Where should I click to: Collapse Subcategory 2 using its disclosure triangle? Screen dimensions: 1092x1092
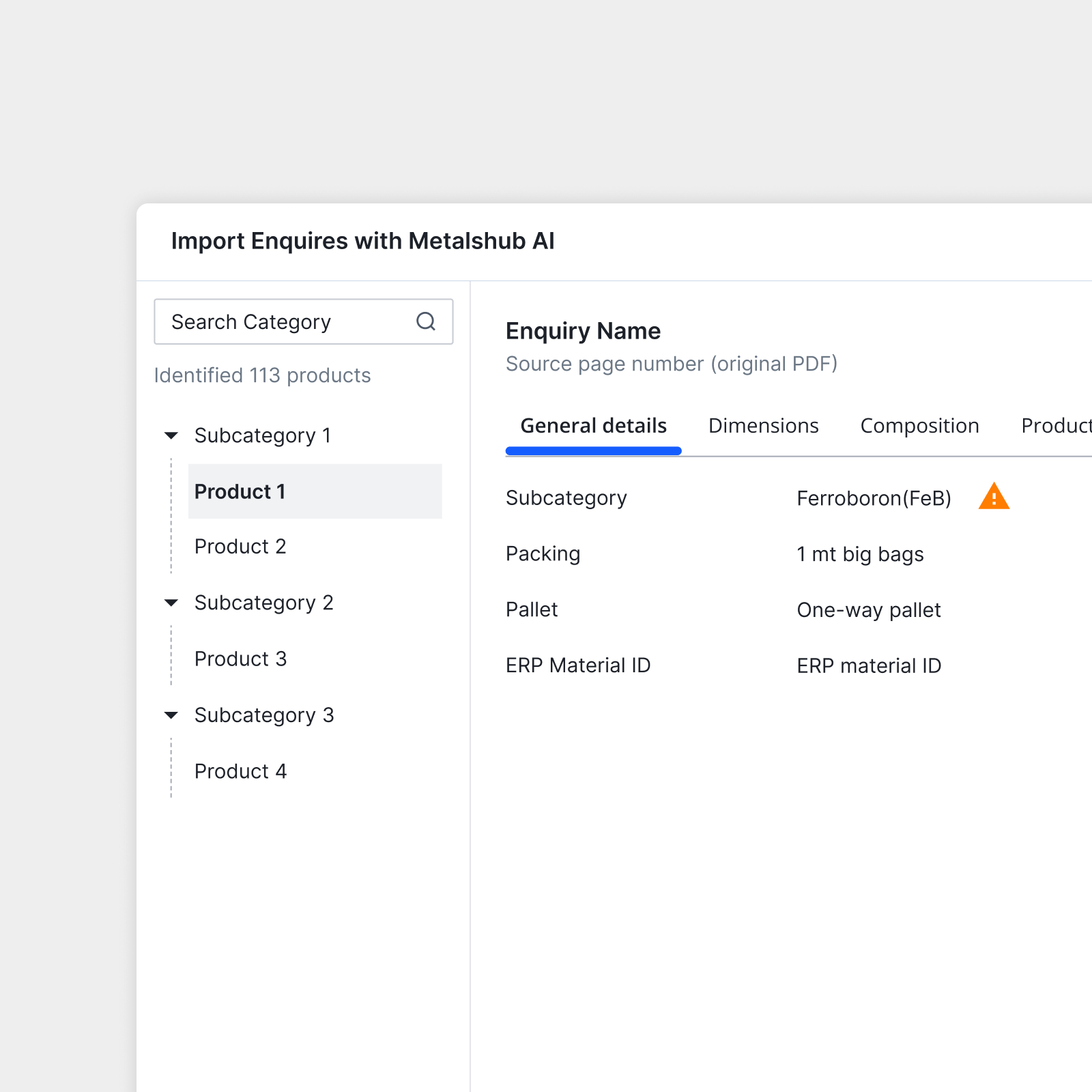171,602
